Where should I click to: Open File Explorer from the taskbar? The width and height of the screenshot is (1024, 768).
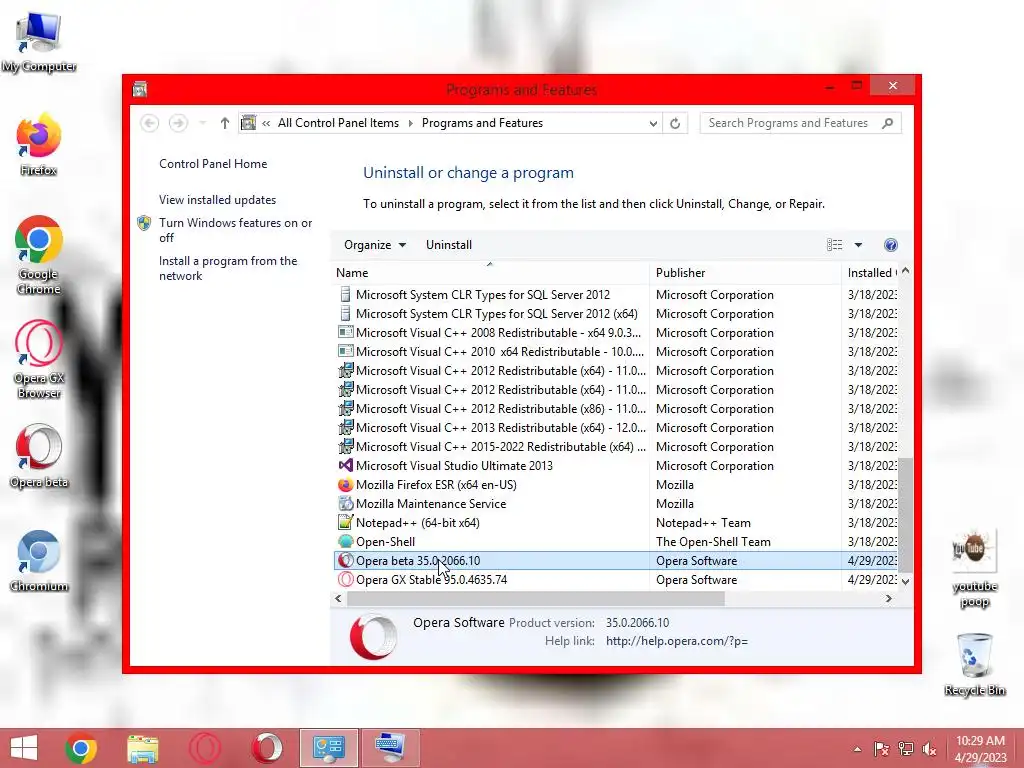tap(143, 748)
